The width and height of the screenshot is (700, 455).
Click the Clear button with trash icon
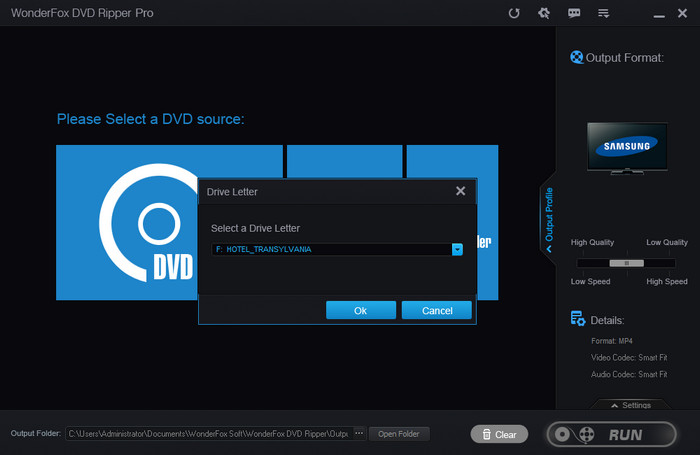pos(499,434)
